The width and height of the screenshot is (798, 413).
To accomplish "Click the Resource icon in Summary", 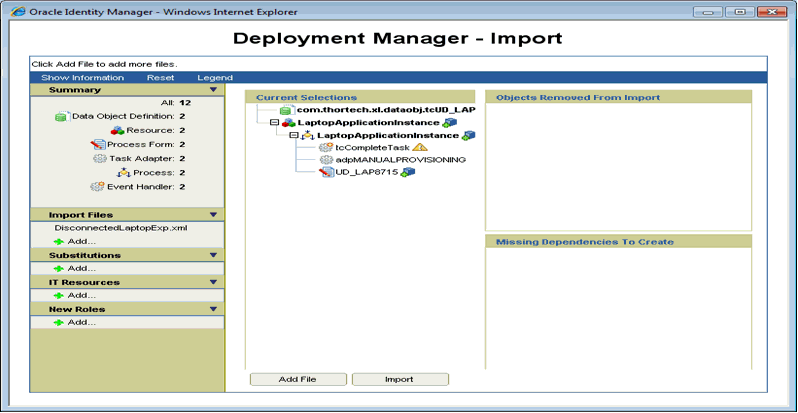I will pos(117,131).
